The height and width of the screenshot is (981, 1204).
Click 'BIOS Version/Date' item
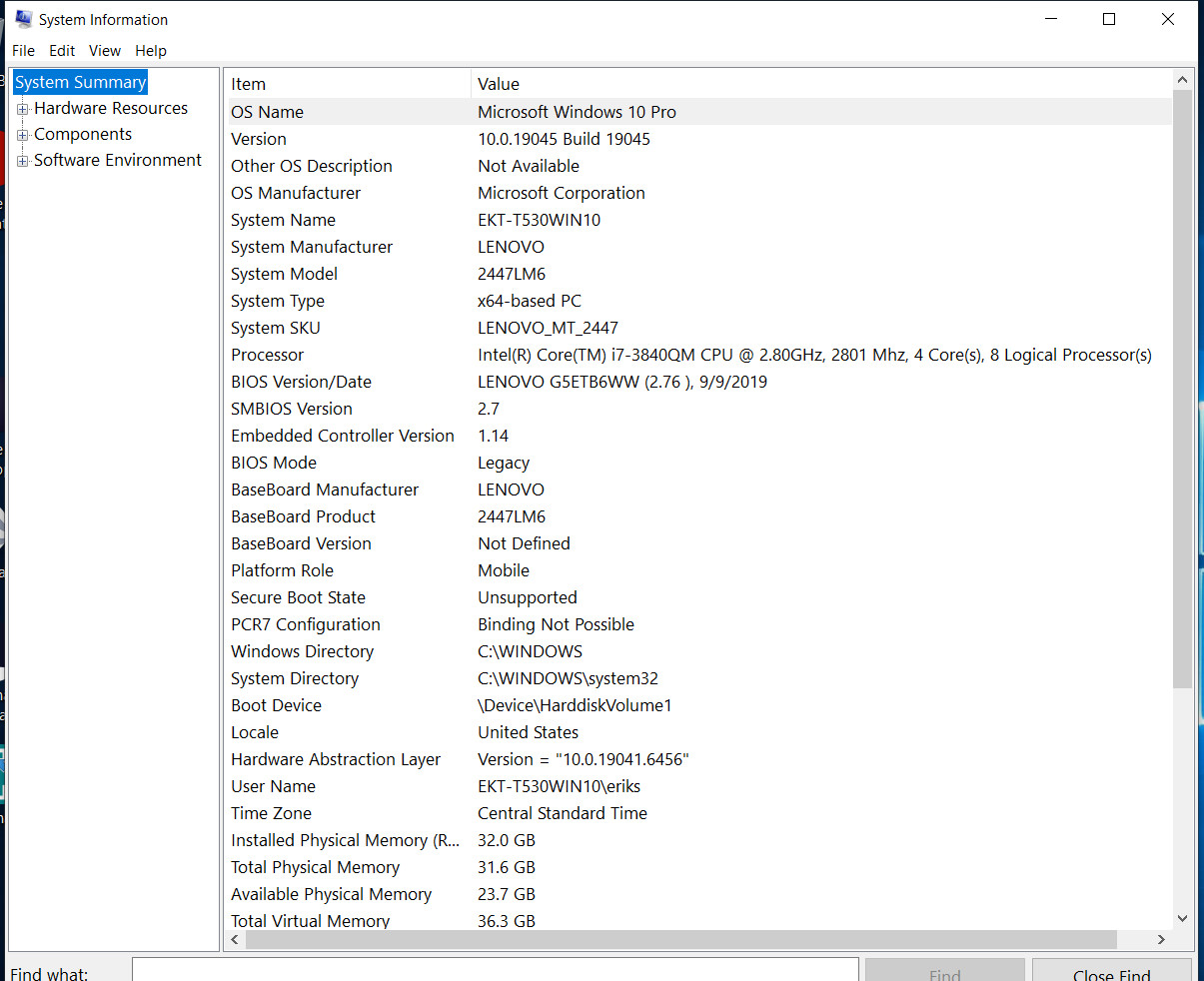pos(301,382)
